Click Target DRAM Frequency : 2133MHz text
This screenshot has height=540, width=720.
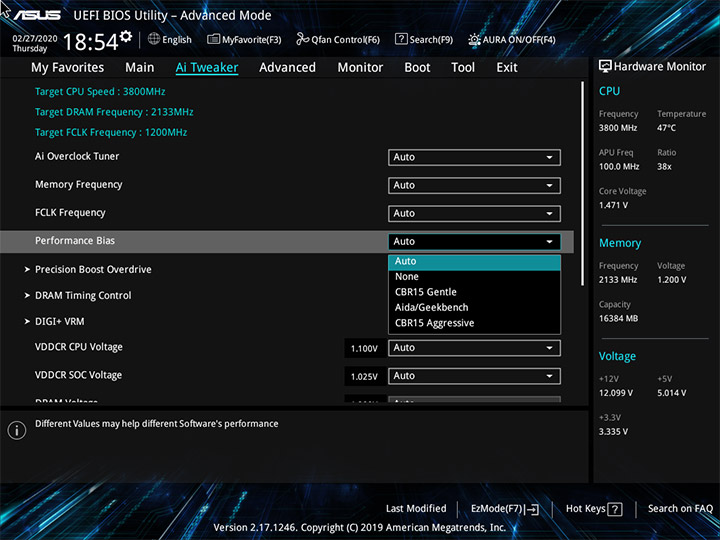tap(114, 112)
